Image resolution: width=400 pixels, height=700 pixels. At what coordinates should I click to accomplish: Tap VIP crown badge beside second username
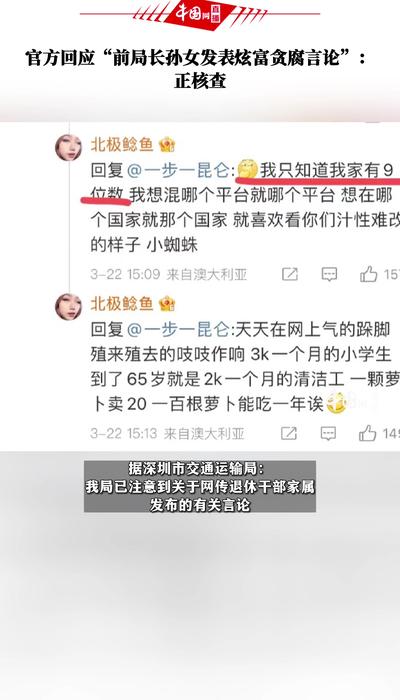[167, 304]
